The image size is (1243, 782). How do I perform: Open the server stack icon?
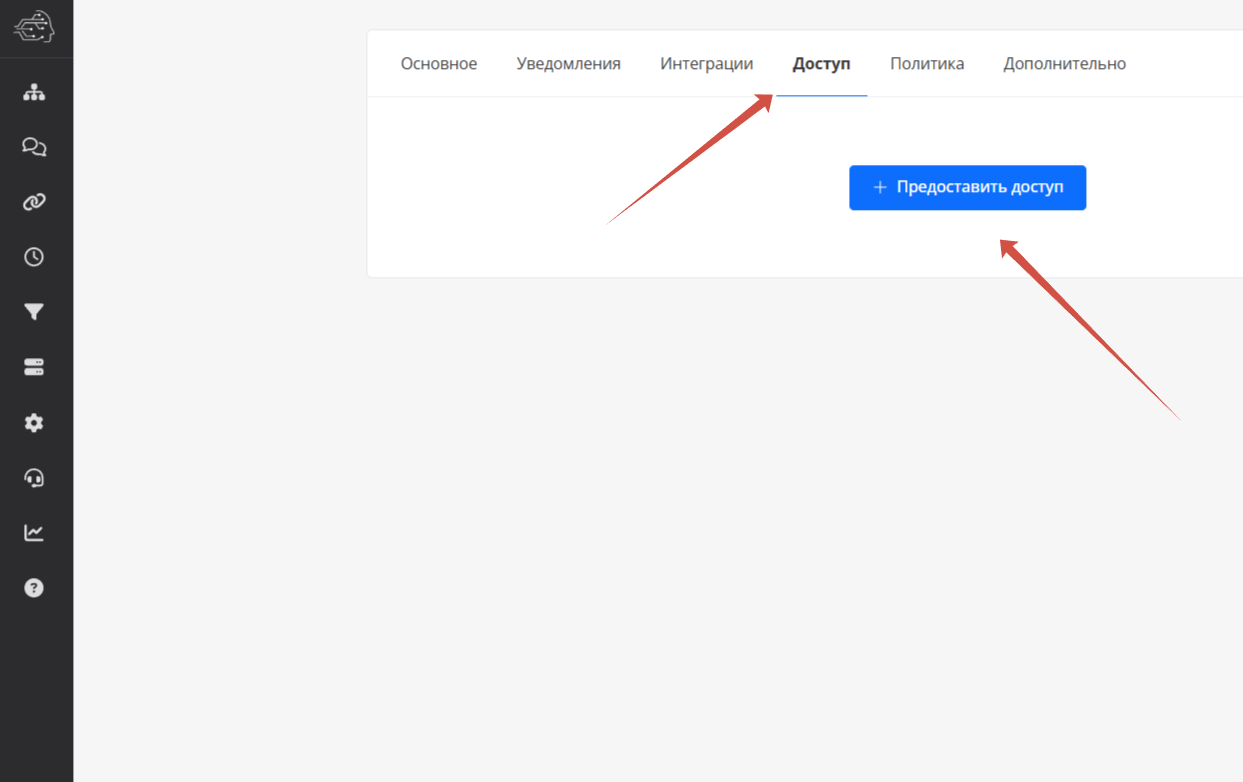(x=34, y=367)
